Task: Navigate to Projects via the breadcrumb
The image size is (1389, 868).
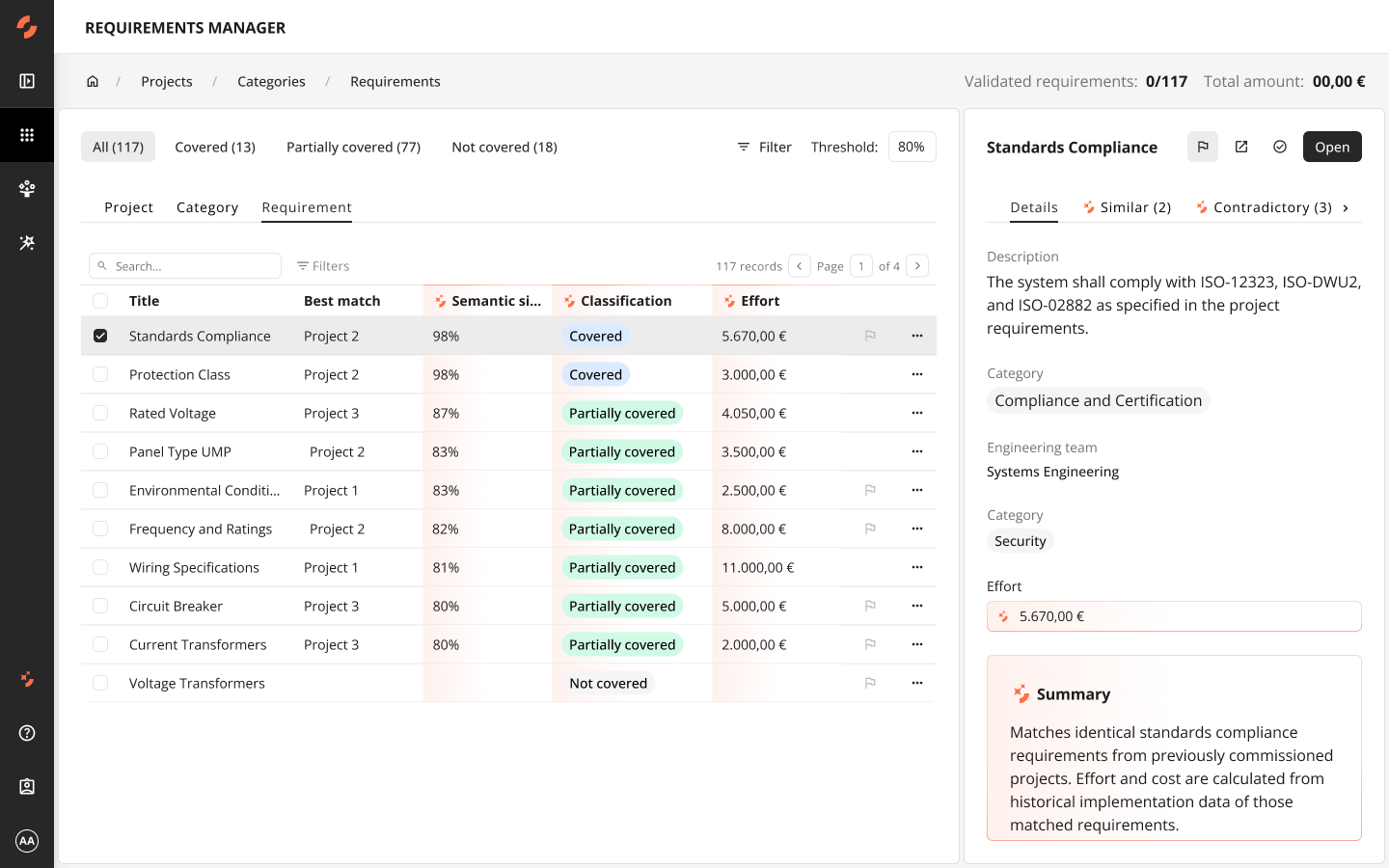Action: [166, 81]
